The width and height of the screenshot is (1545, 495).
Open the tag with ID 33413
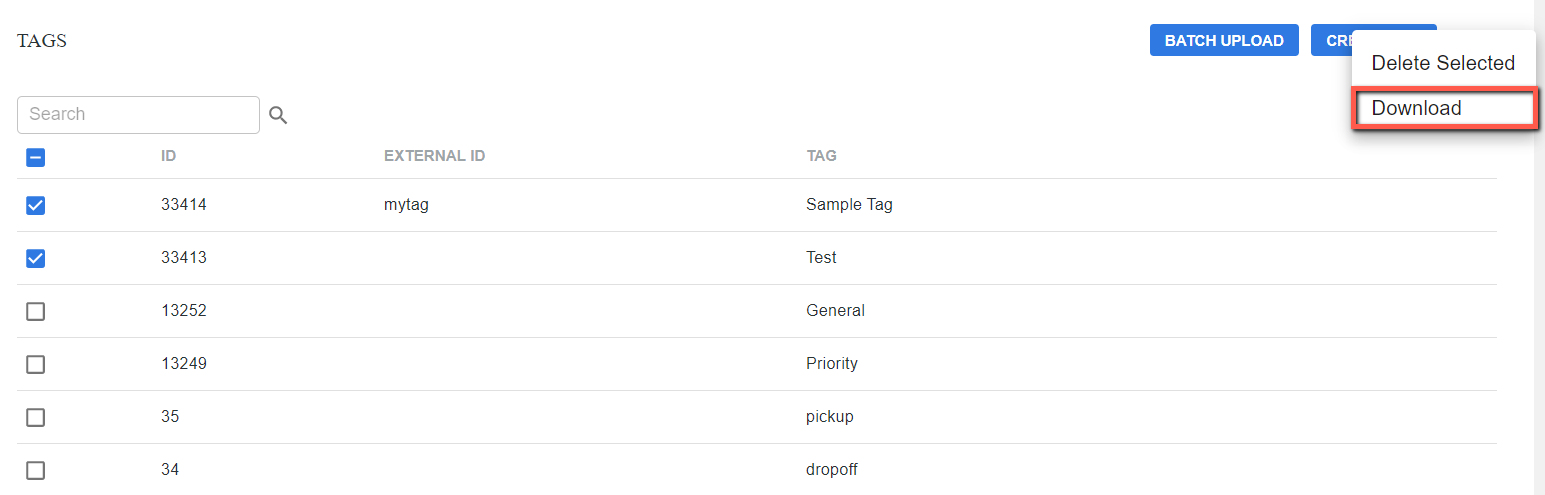(x=756, y=258)
